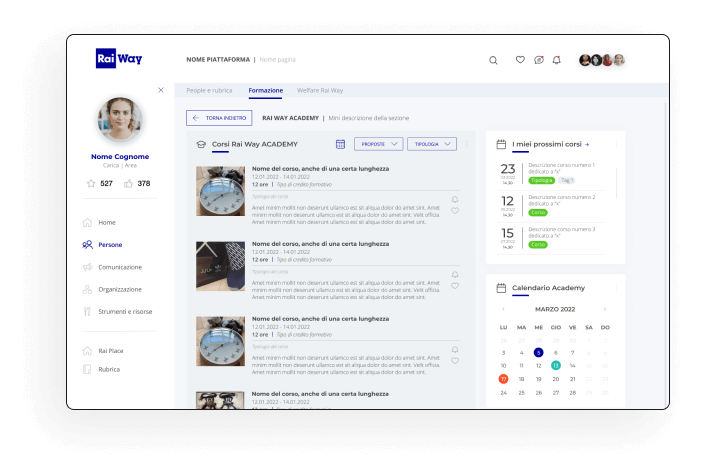Image resolution: width=704 pixels, height=476 pixels.
Task: Click the Torna Indietro button
Action: pyautogui.click(x=219, y=118)
